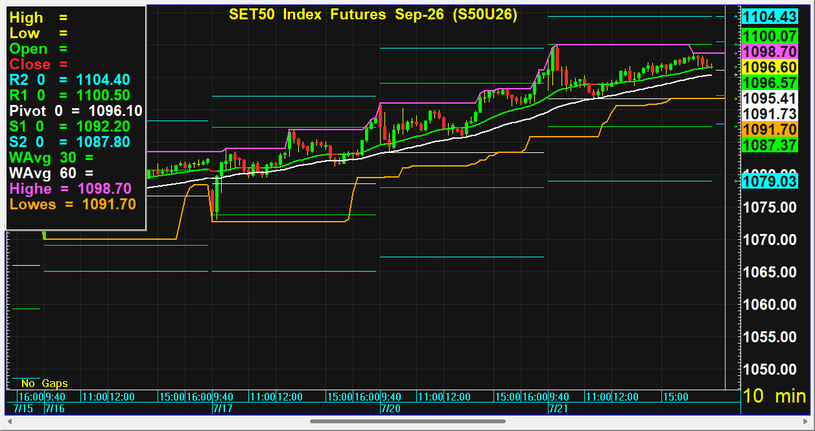Click the yellow 1096.60 price tag
The width and height of the screenshot is (815, 431).
(770, 67)
